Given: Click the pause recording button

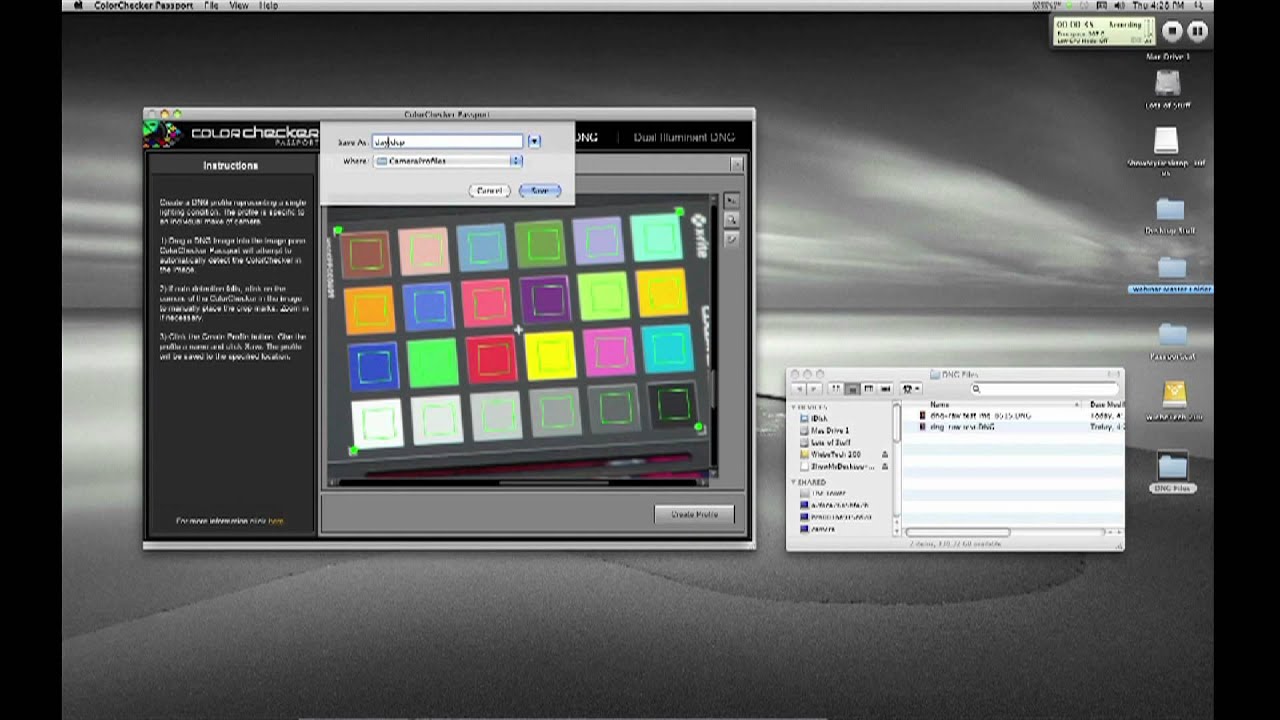Looking at the screenshot, I should tap(1197, 31).
